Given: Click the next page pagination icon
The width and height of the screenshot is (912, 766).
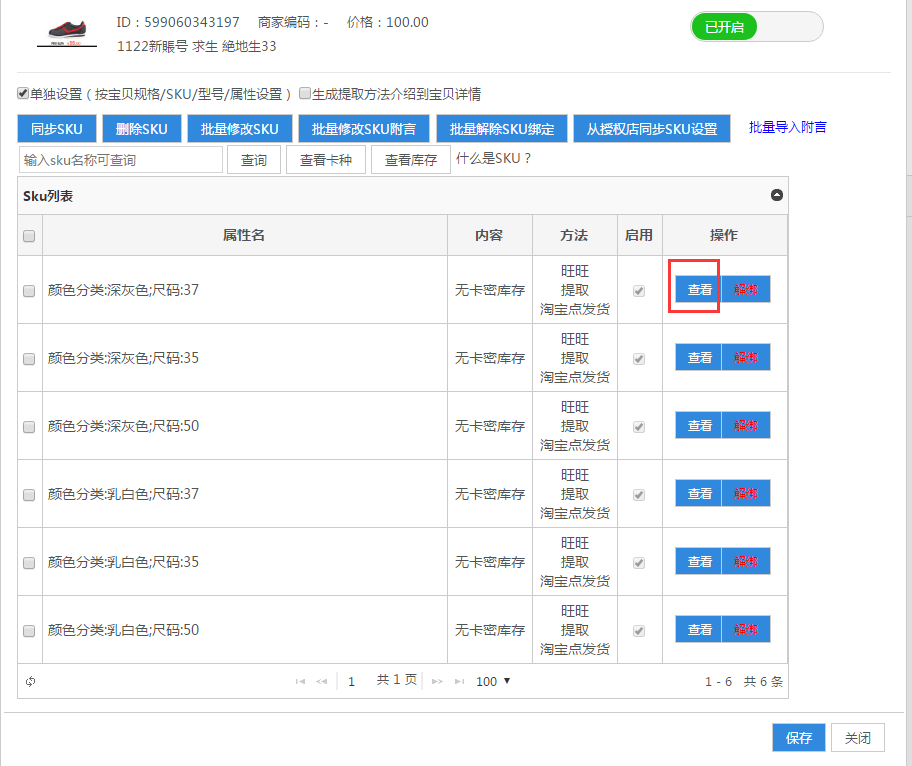Looking at the screenshot, I should click(x=437, y=681).
